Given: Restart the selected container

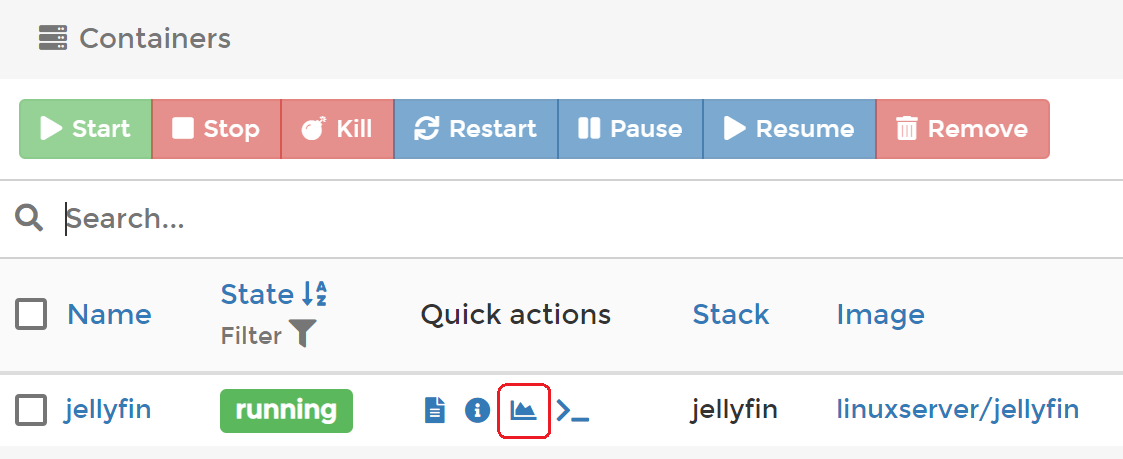Looking at the screenshot, I should [475, 129].
